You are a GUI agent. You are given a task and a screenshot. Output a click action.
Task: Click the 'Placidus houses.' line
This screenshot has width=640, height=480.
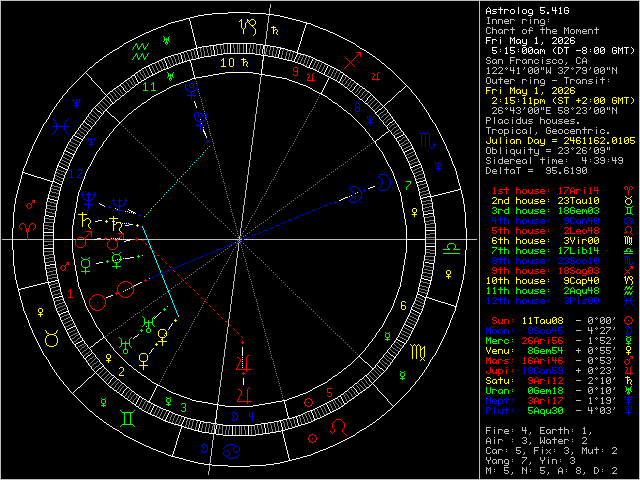tap(533, 121)
